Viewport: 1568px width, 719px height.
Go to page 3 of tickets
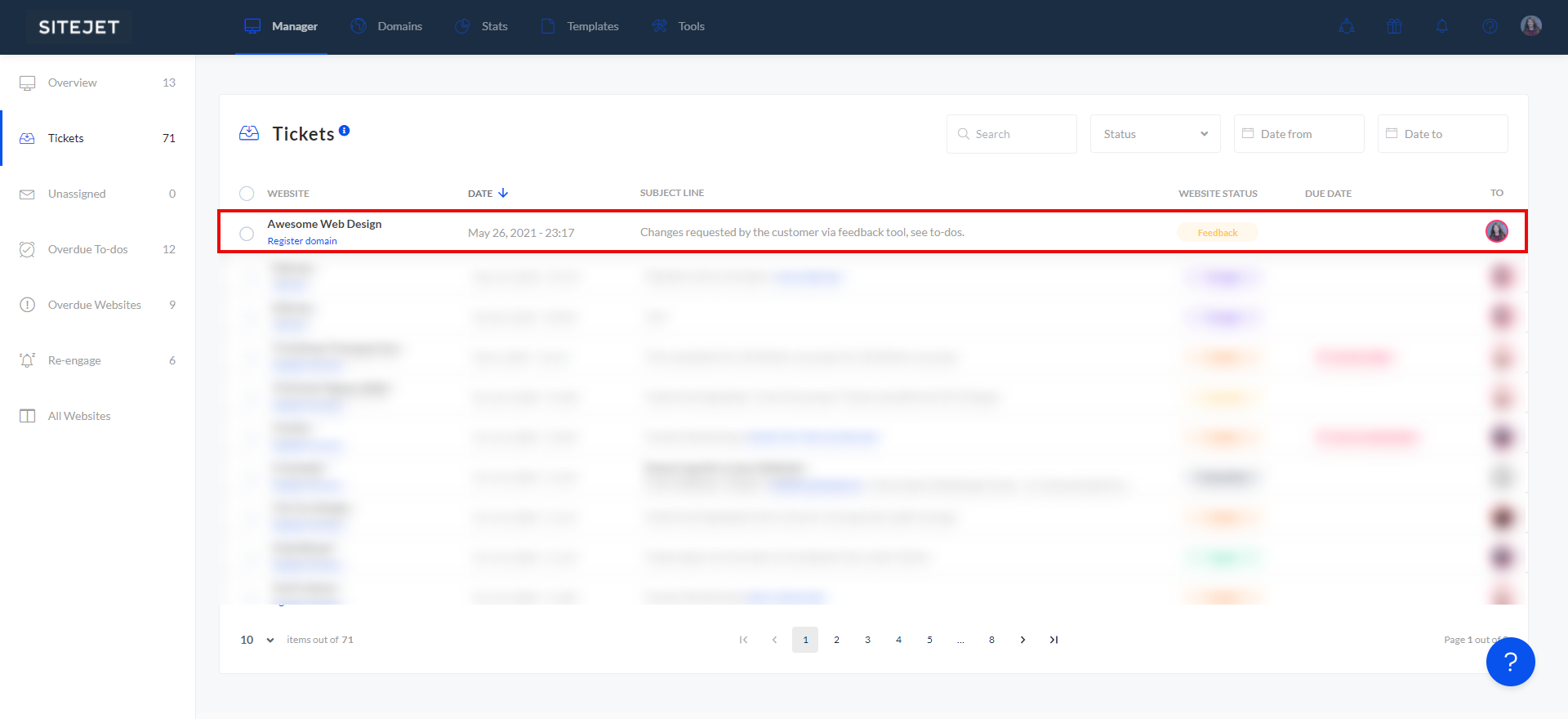pyautogui.click(x=867, y=640)
